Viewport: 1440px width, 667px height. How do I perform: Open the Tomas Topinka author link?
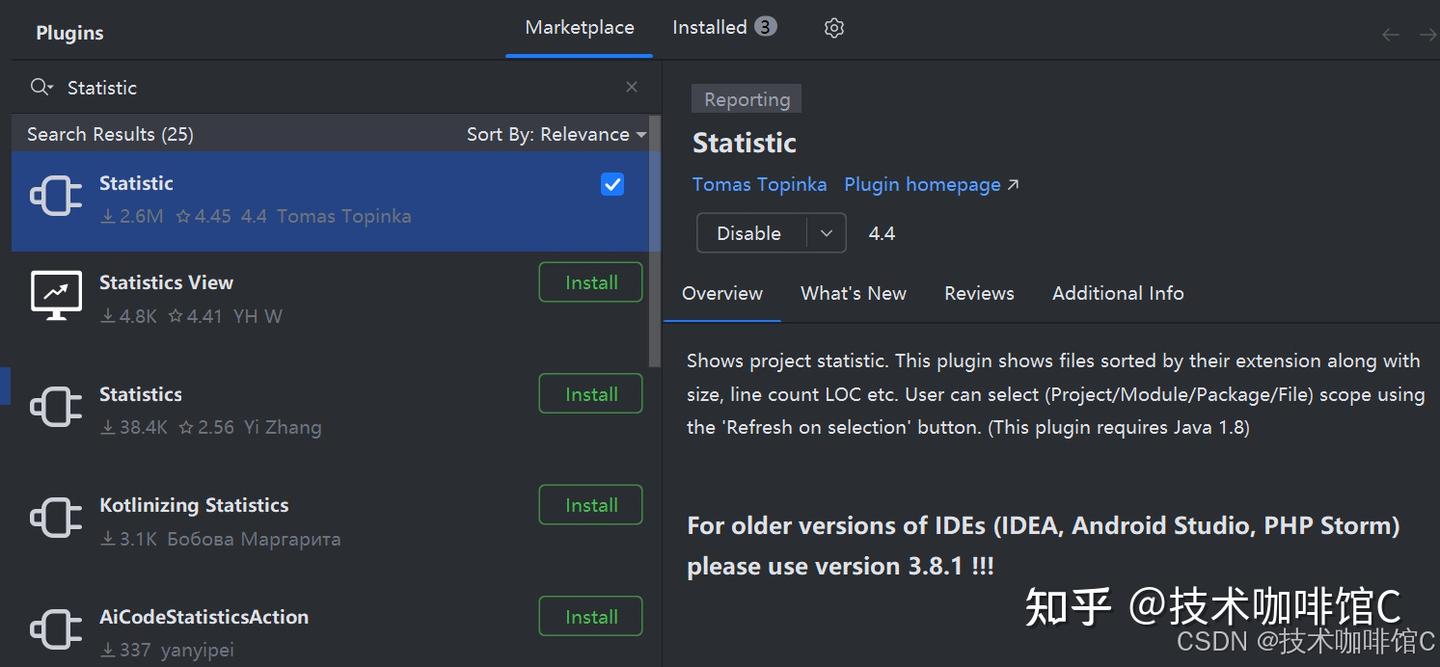coord(759,184)
